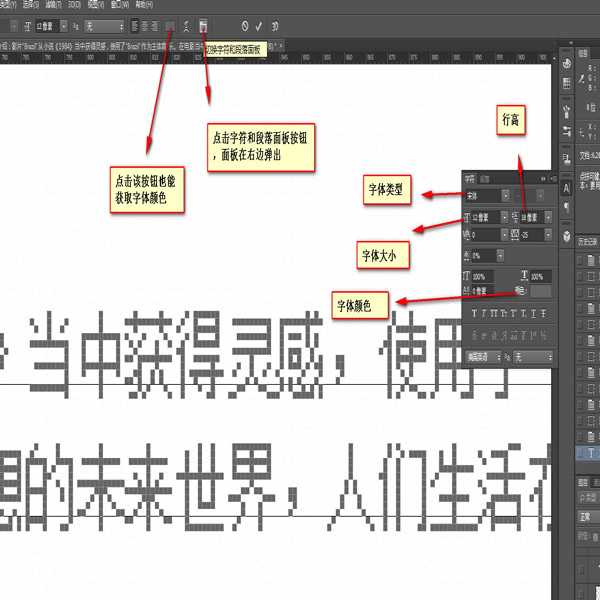The height and width of the screenshot is (600, 600).
Task: Open the 帮助(H) menu
Action: point(144,5)
